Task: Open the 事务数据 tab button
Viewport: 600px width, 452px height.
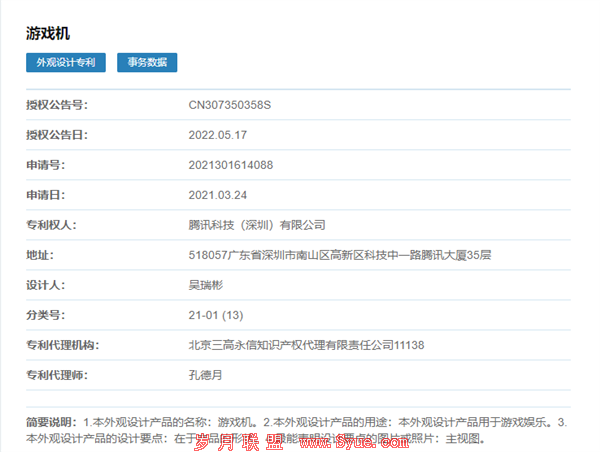Action: click(x=147, y=62)
